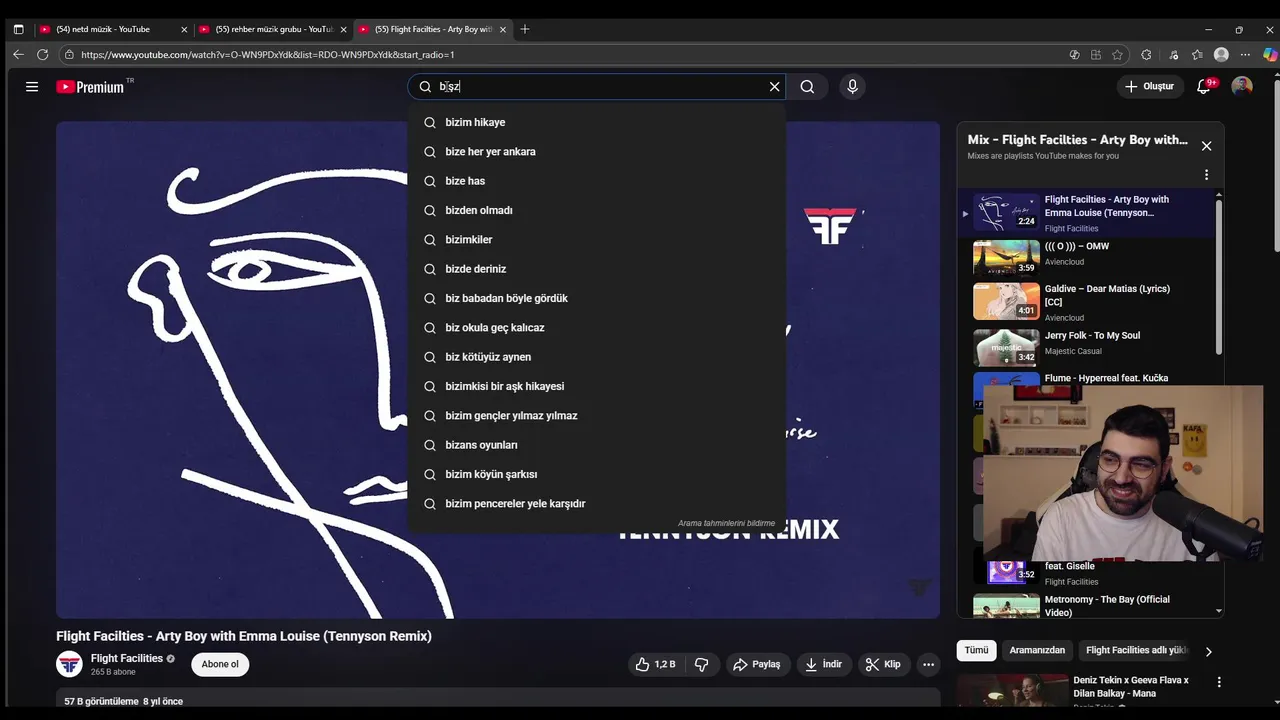Select 'biz kötüyüz aynen' suggestion
1280x720 pixels.
coord(596,357)
